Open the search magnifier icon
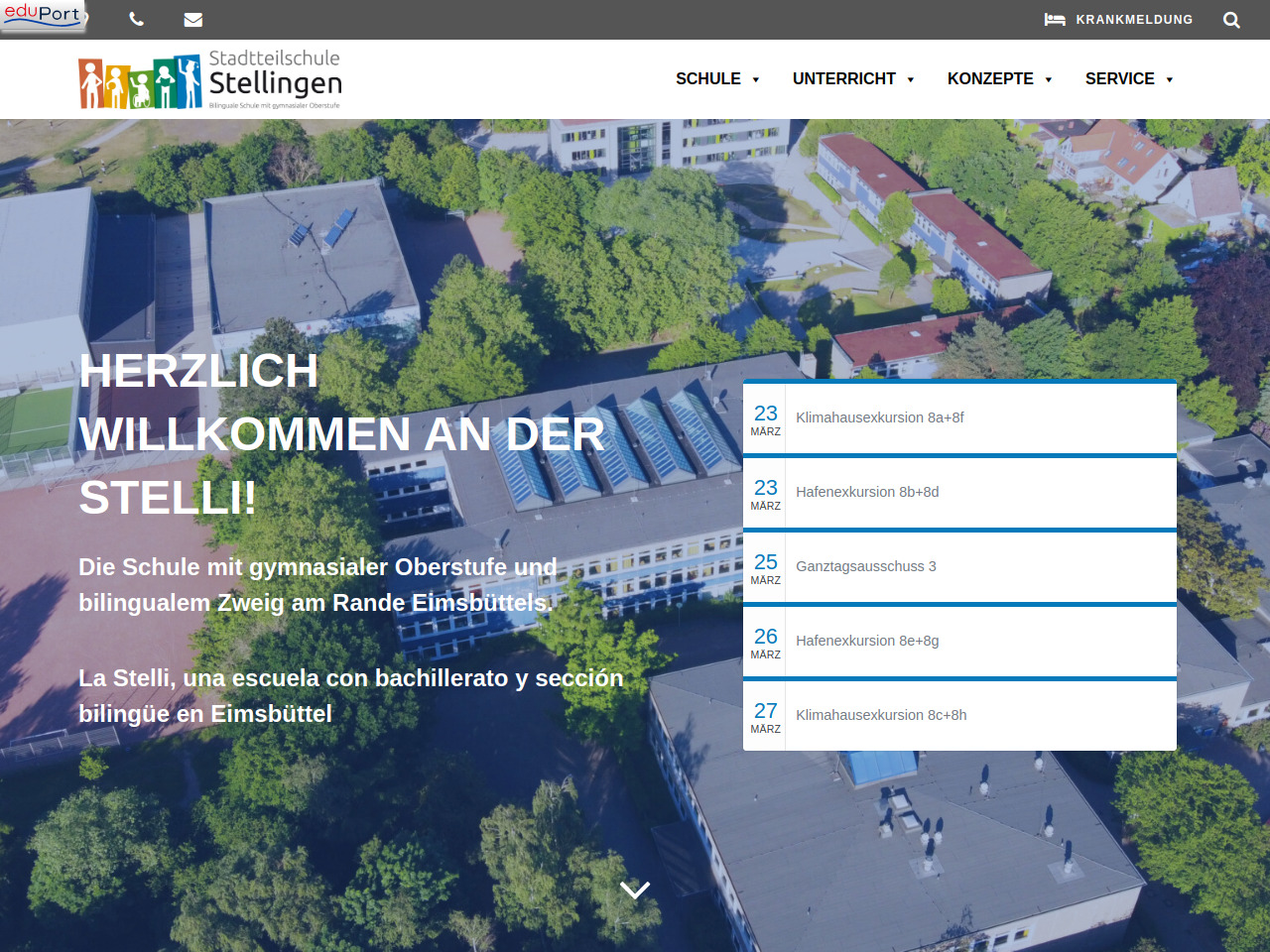The width and height of the screenshot is (1270, 952). coord(1231,20)
